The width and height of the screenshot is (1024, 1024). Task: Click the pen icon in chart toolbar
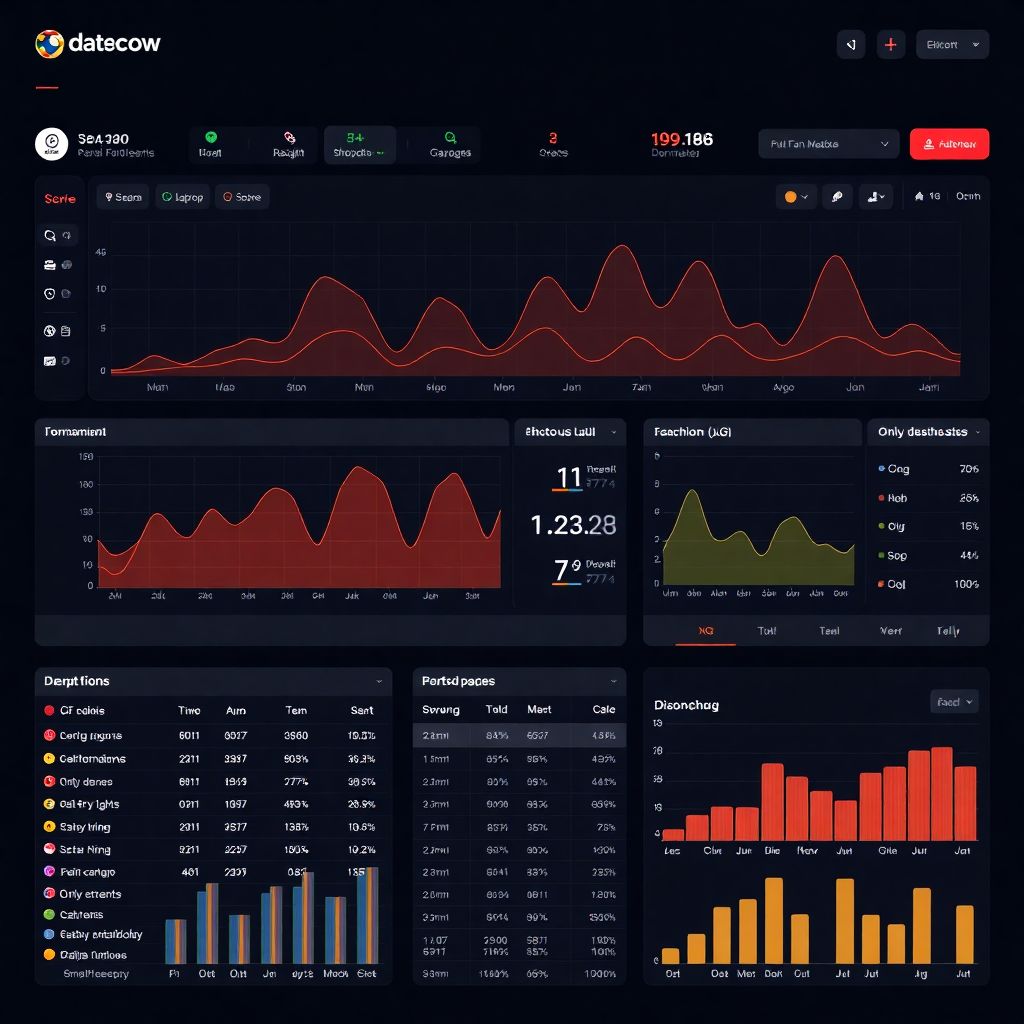pyautogui.click(x=837, y=197)
